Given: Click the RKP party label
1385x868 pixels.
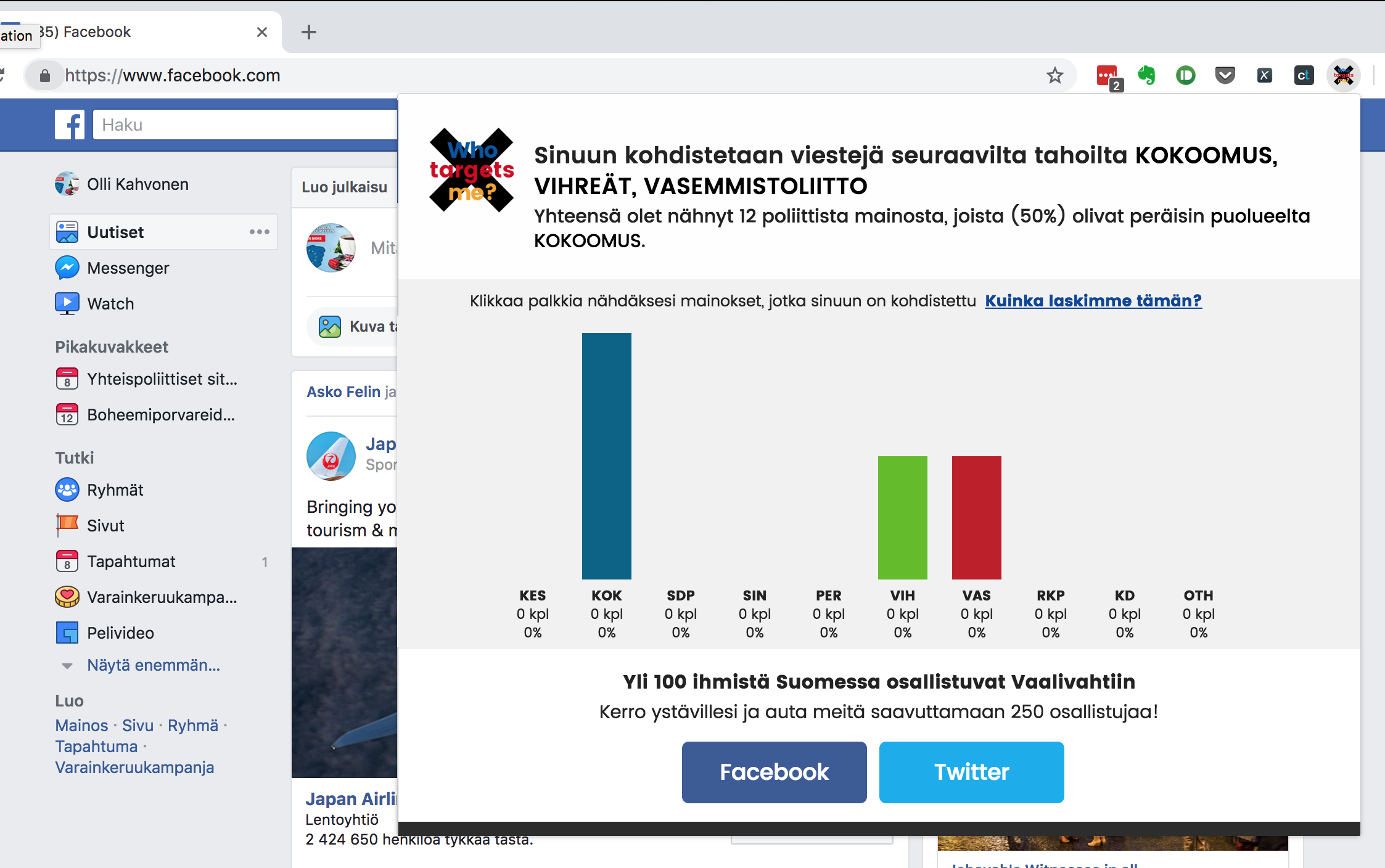Looking at the screenshot, I should click(x=1051, y=596).
